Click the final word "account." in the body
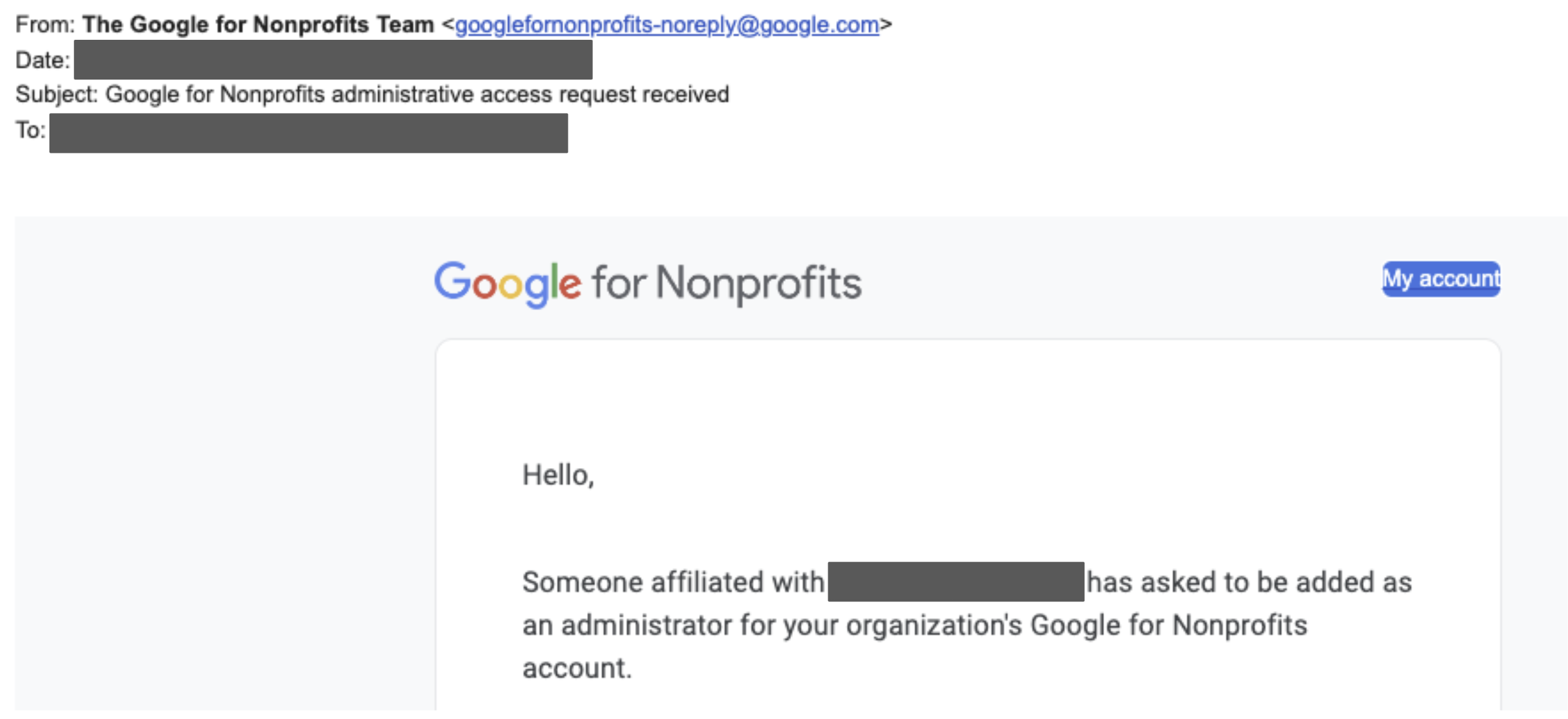Image resolution: width=1568 pixels, height=719 pixels. click(x=577, y=668)
